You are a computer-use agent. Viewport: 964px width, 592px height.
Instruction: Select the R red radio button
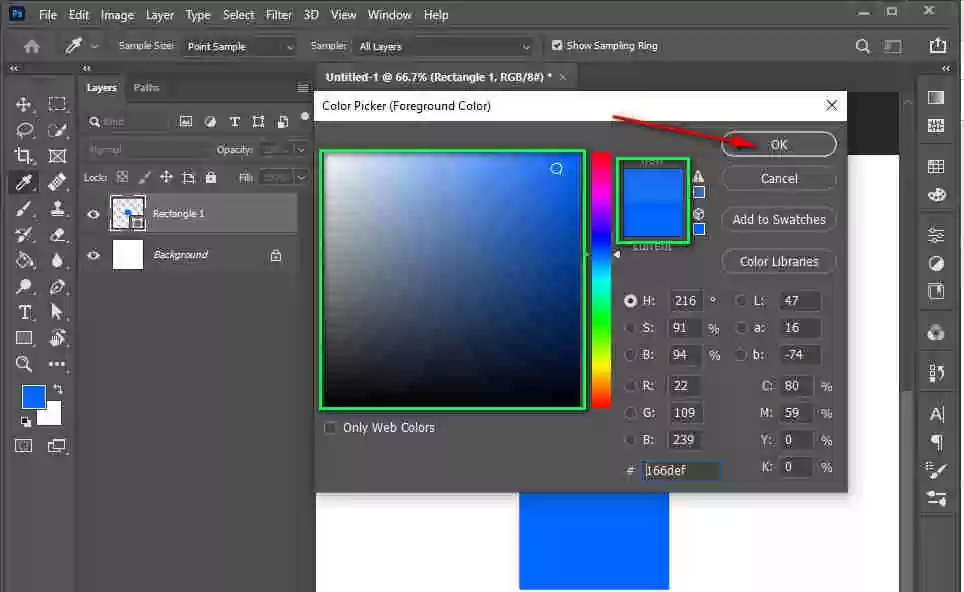pos(630,385)
